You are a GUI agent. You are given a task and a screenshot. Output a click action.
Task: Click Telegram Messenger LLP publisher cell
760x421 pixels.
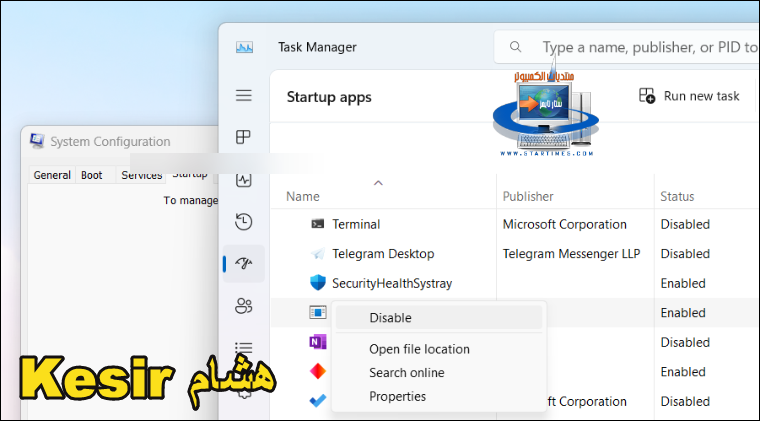571,254
